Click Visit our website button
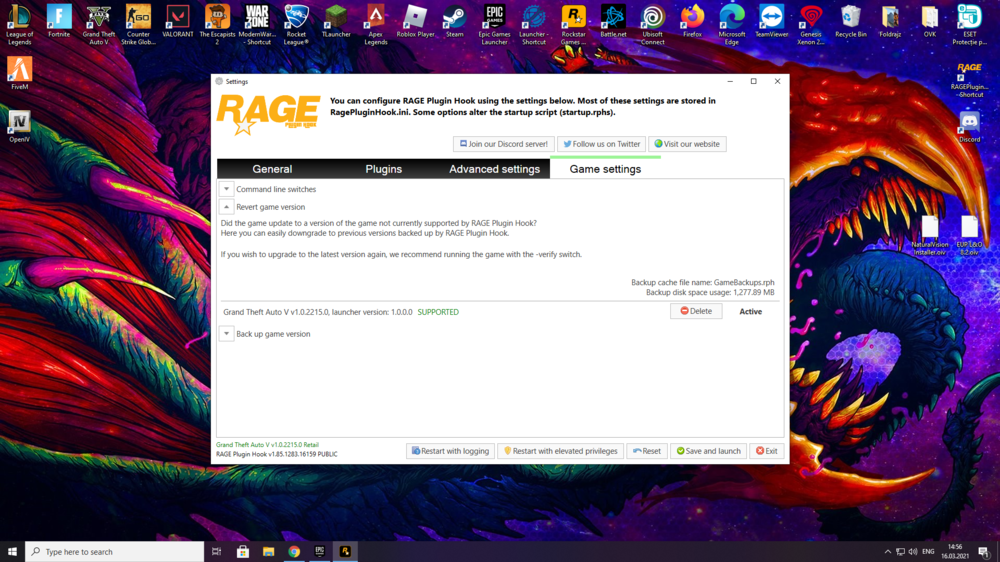 687,144
